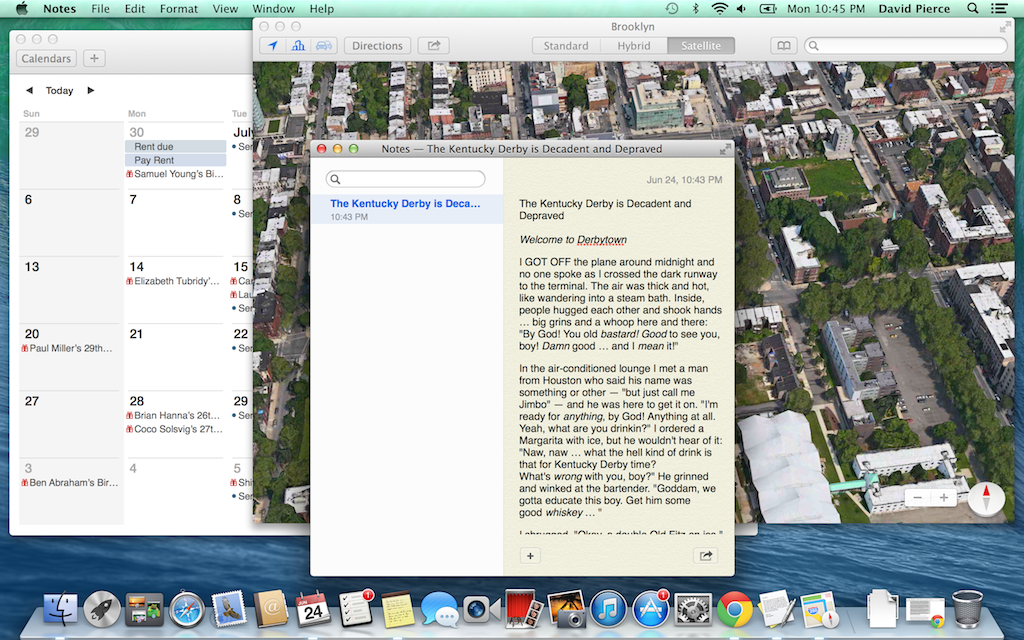Toggle the traffic car icon in Maps
The width and height of the screenshot is (1024, 640).
tap(323, 46)
